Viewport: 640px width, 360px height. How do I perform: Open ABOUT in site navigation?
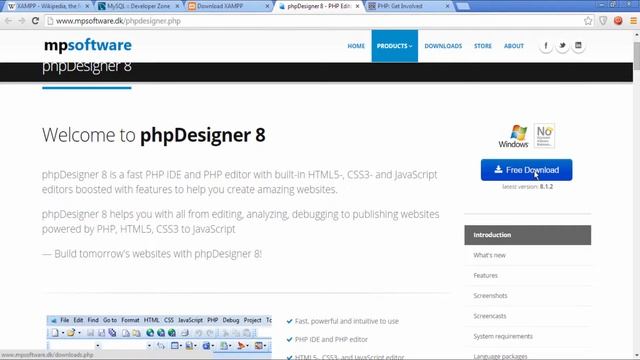(x=514, y=46)
